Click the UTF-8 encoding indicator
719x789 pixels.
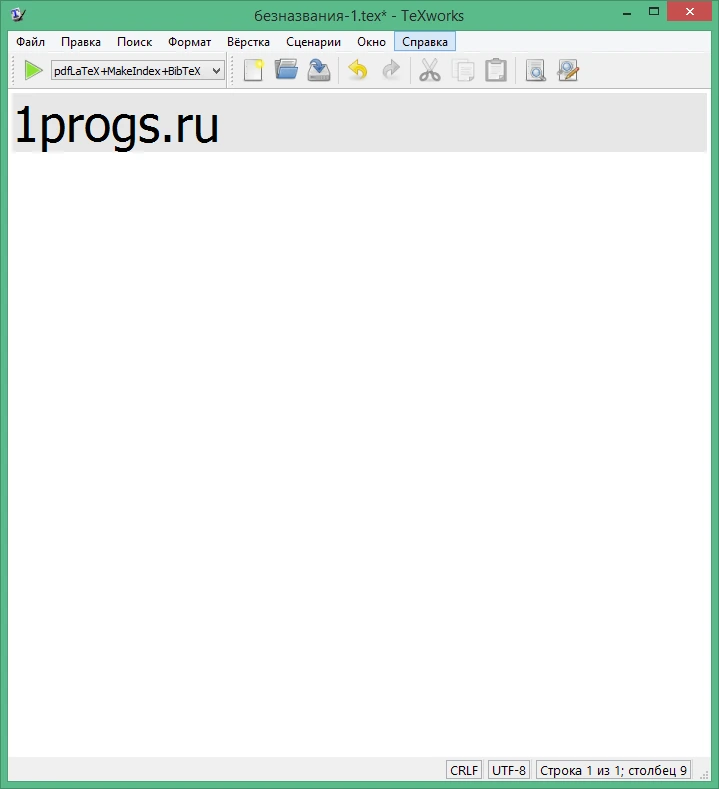(509, 770)
